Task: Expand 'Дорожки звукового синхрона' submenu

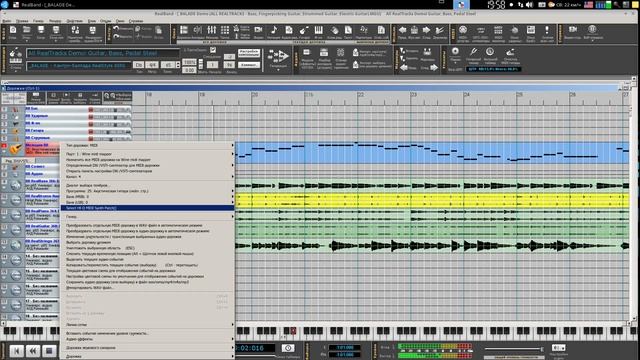Action: [x=148, y=348]
